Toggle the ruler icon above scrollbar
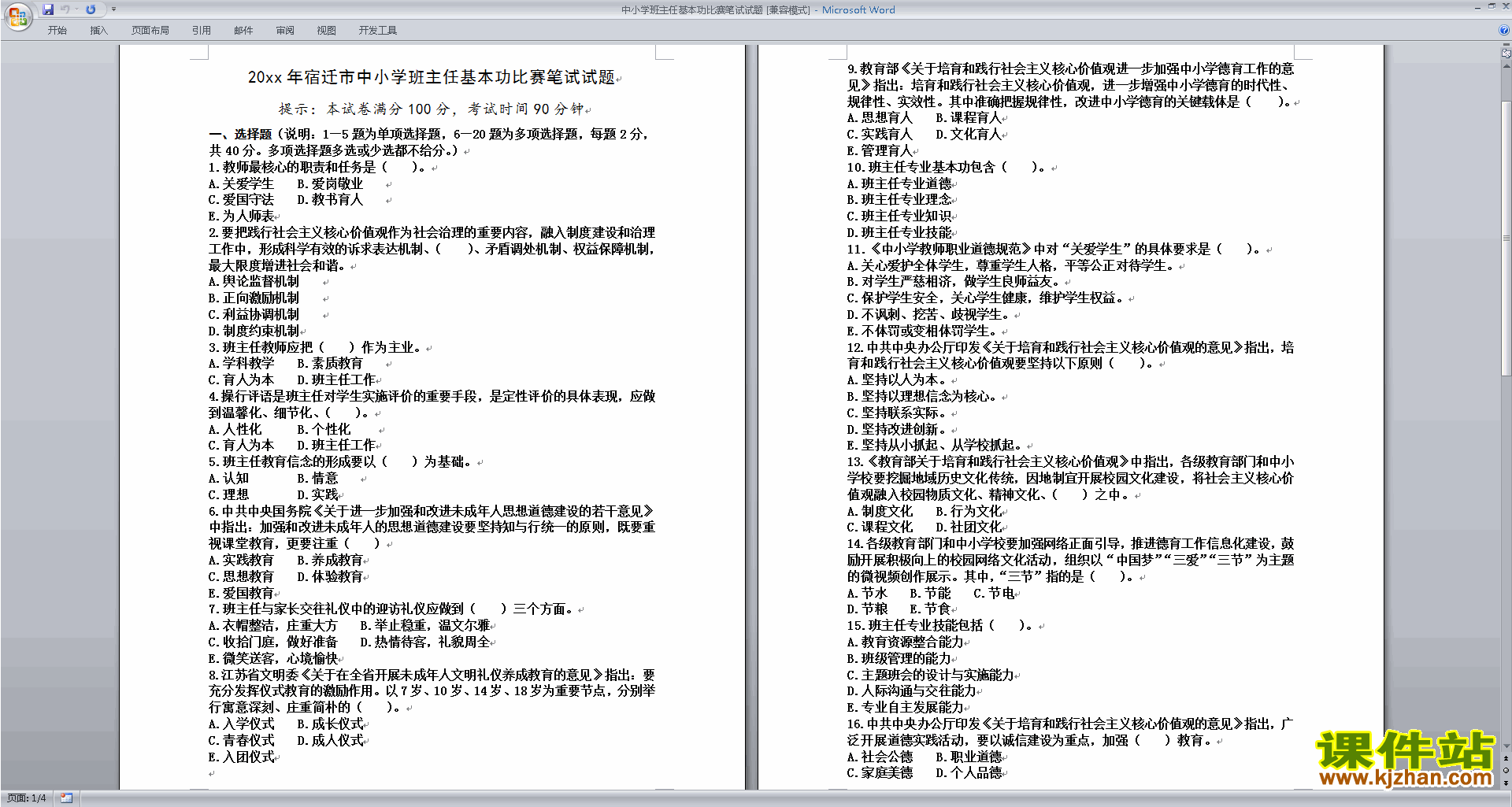The height and width of the screenshot is (807, 1512). [1506, 53]
